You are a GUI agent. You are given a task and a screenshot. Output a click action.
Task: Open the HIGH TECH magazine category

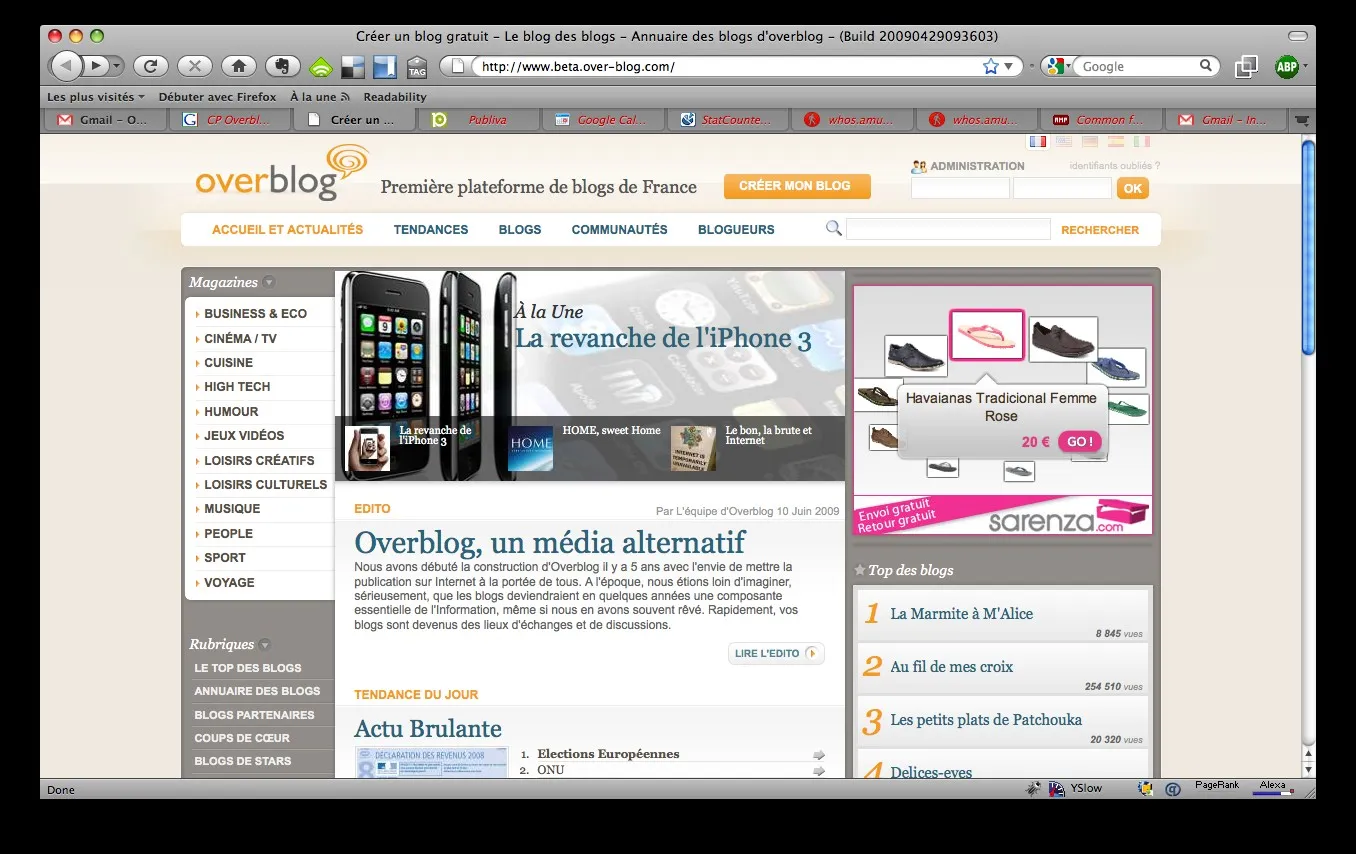237,387
